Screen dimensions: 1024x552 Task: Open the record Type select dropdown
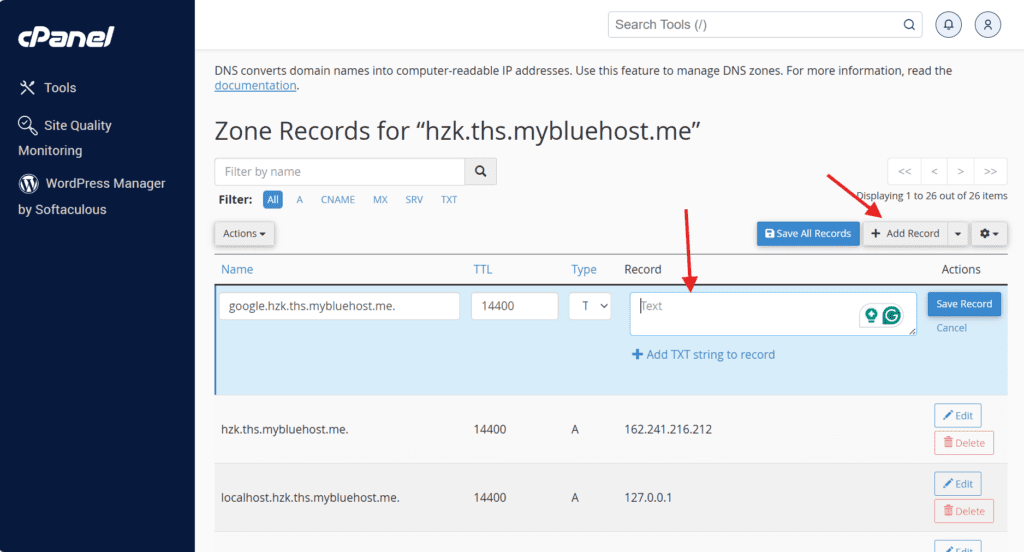(590, 306)
